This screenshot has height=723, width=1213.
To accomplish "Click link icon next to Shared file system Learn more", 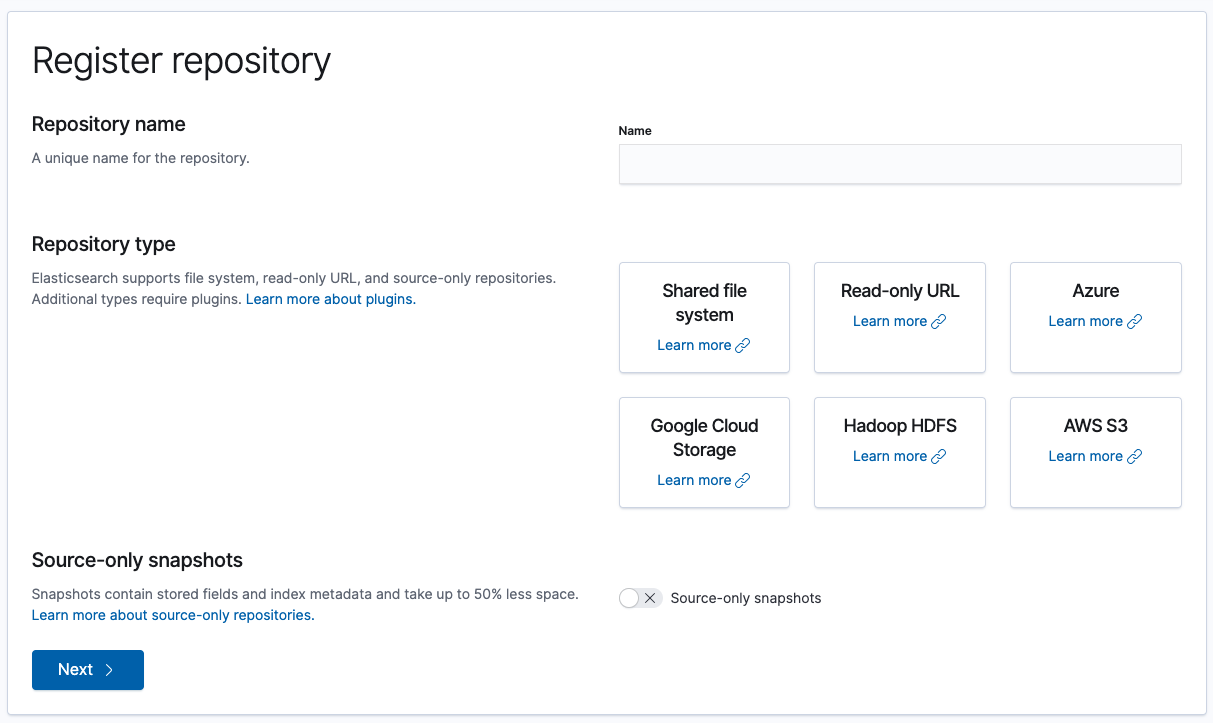I will 743,346.
